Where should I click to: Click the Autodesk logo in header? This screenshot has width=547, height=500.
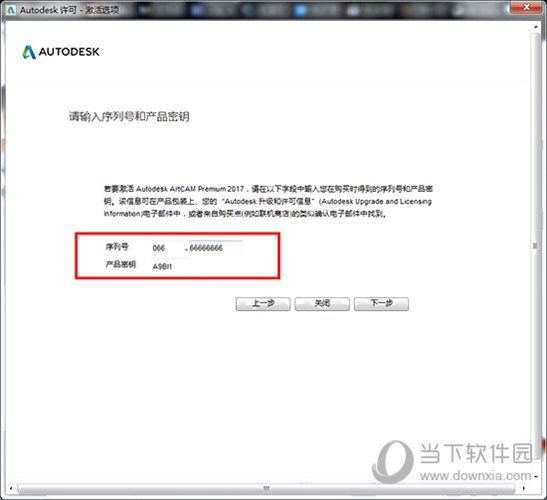(x=61, y=52)
